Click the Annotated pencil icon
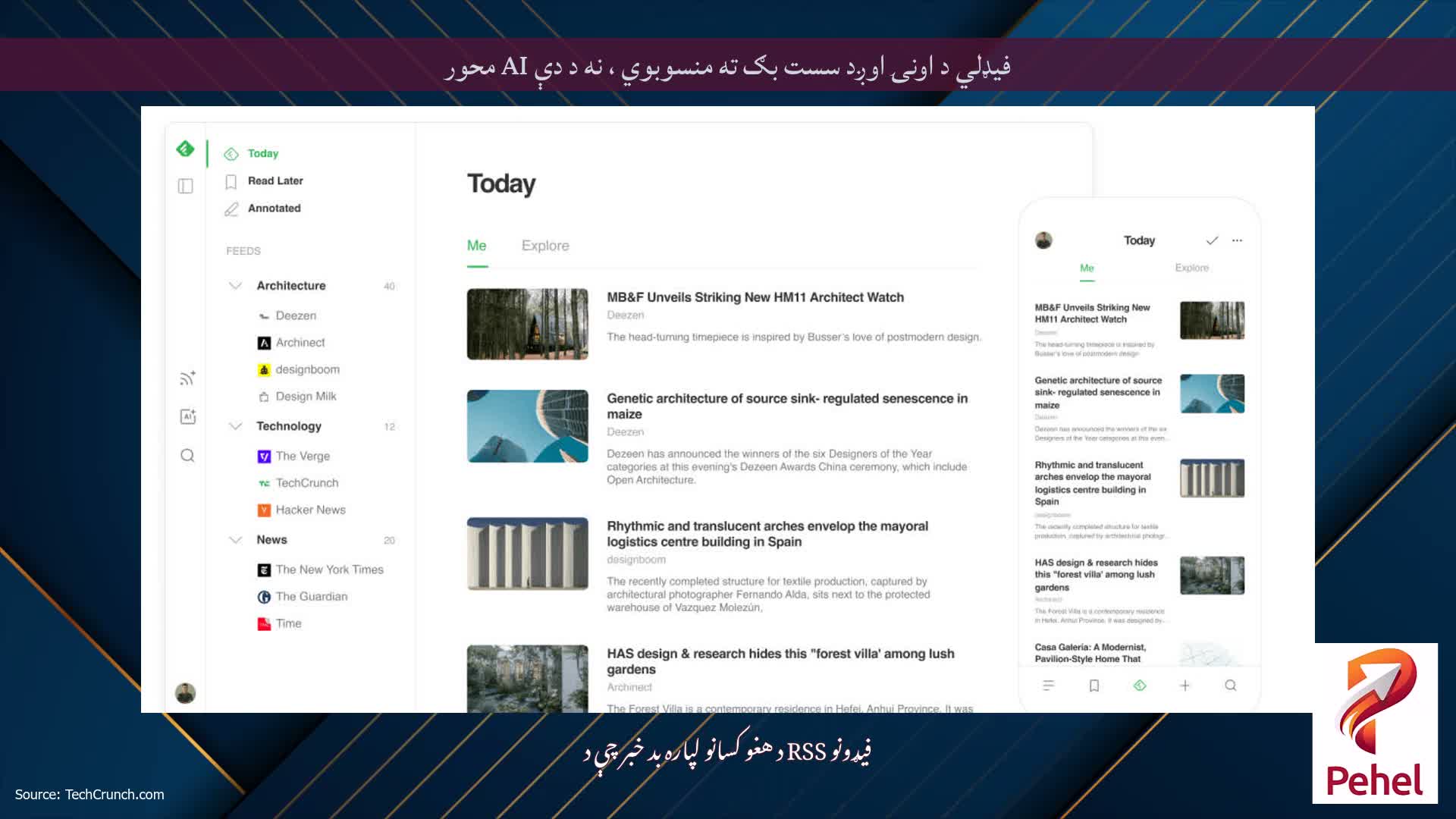1456x819 pixels. (231, 209)
